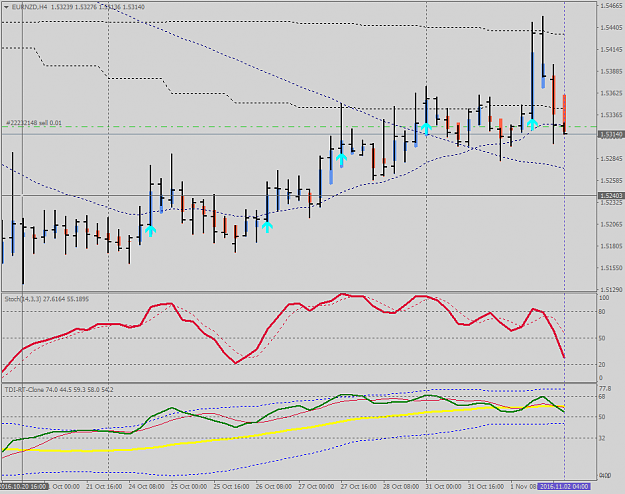
Task: Click the Stochastic scale value 20
Action: [603, 364]
